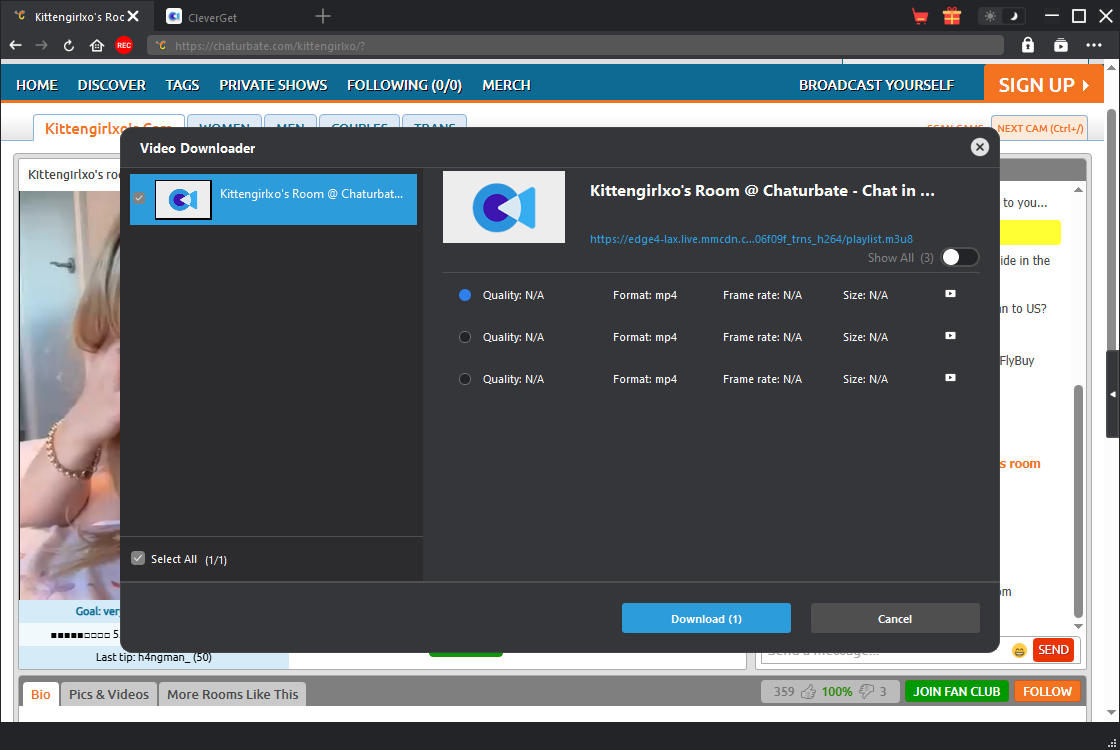The image size is (1120, 750).
Task: Click the red REC record icon
Action: (x=124, y=46)
